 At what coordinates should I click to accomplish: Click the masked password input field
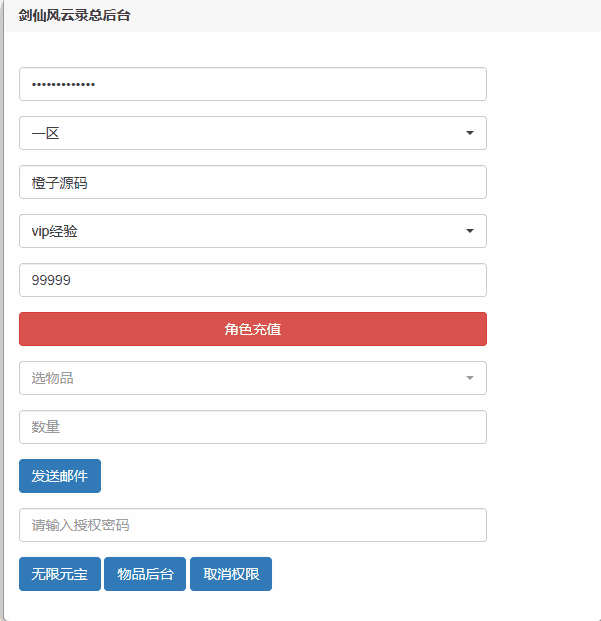252,84
